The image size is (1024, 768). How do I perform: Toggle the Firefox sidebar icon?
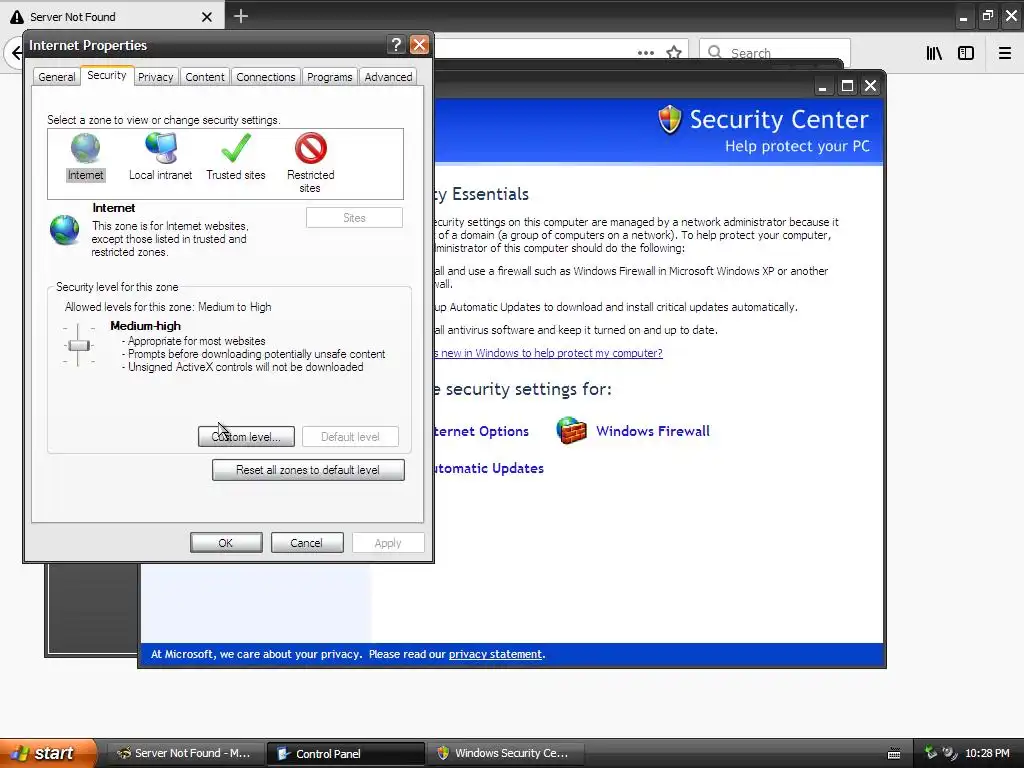pos(966,53)
